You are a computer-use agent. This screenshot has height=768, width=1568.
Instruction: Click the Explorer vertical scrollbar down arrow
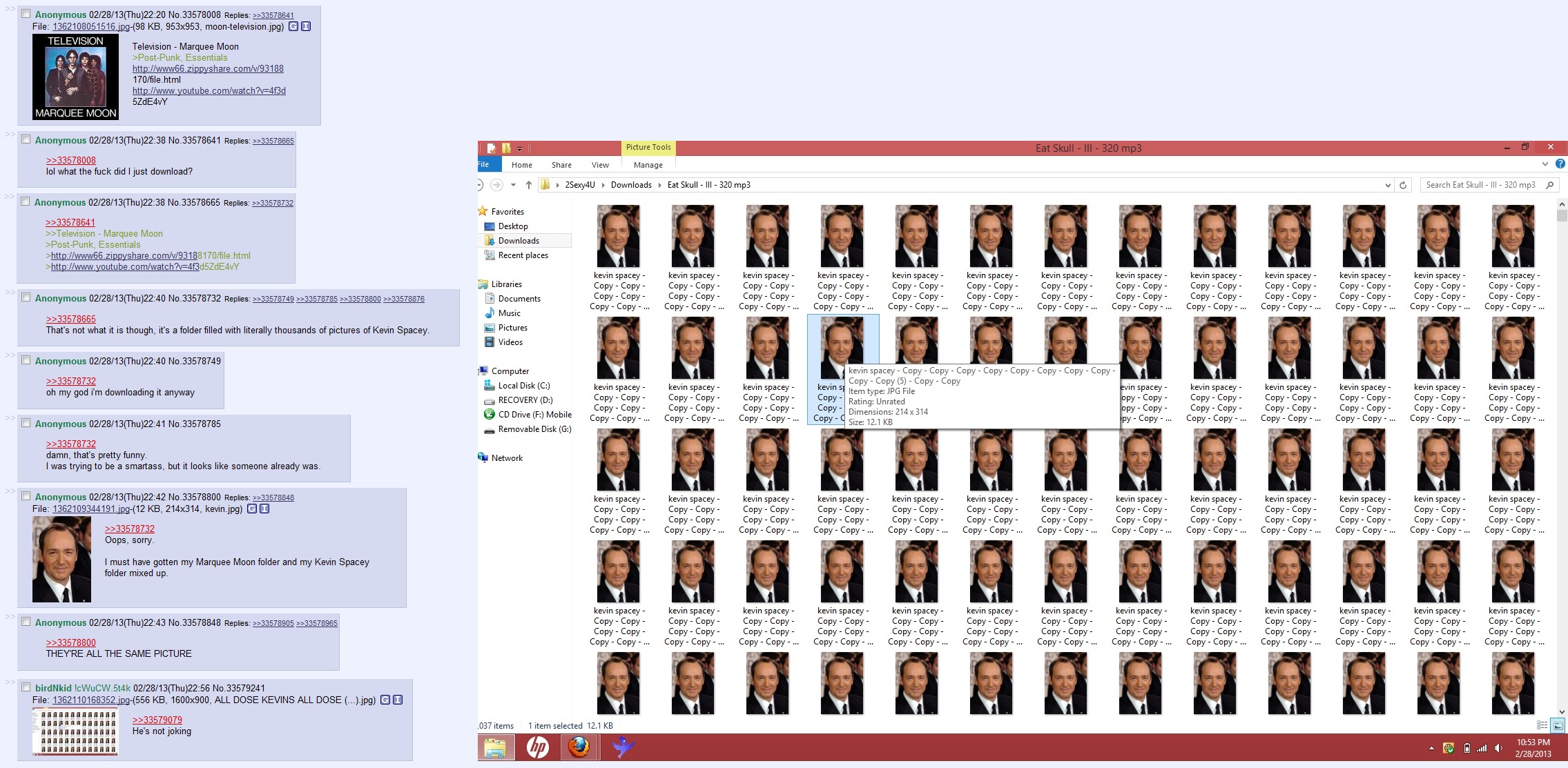(x=1562, y=712)
